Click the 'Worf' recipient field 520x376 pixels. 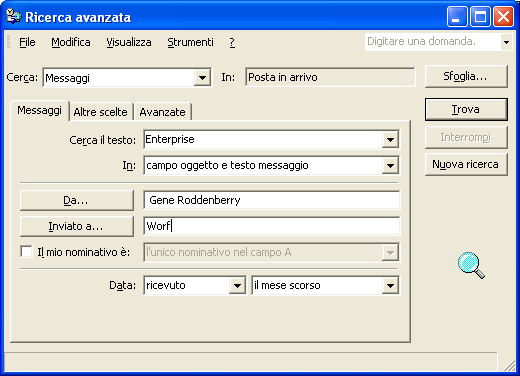[271, 226]
